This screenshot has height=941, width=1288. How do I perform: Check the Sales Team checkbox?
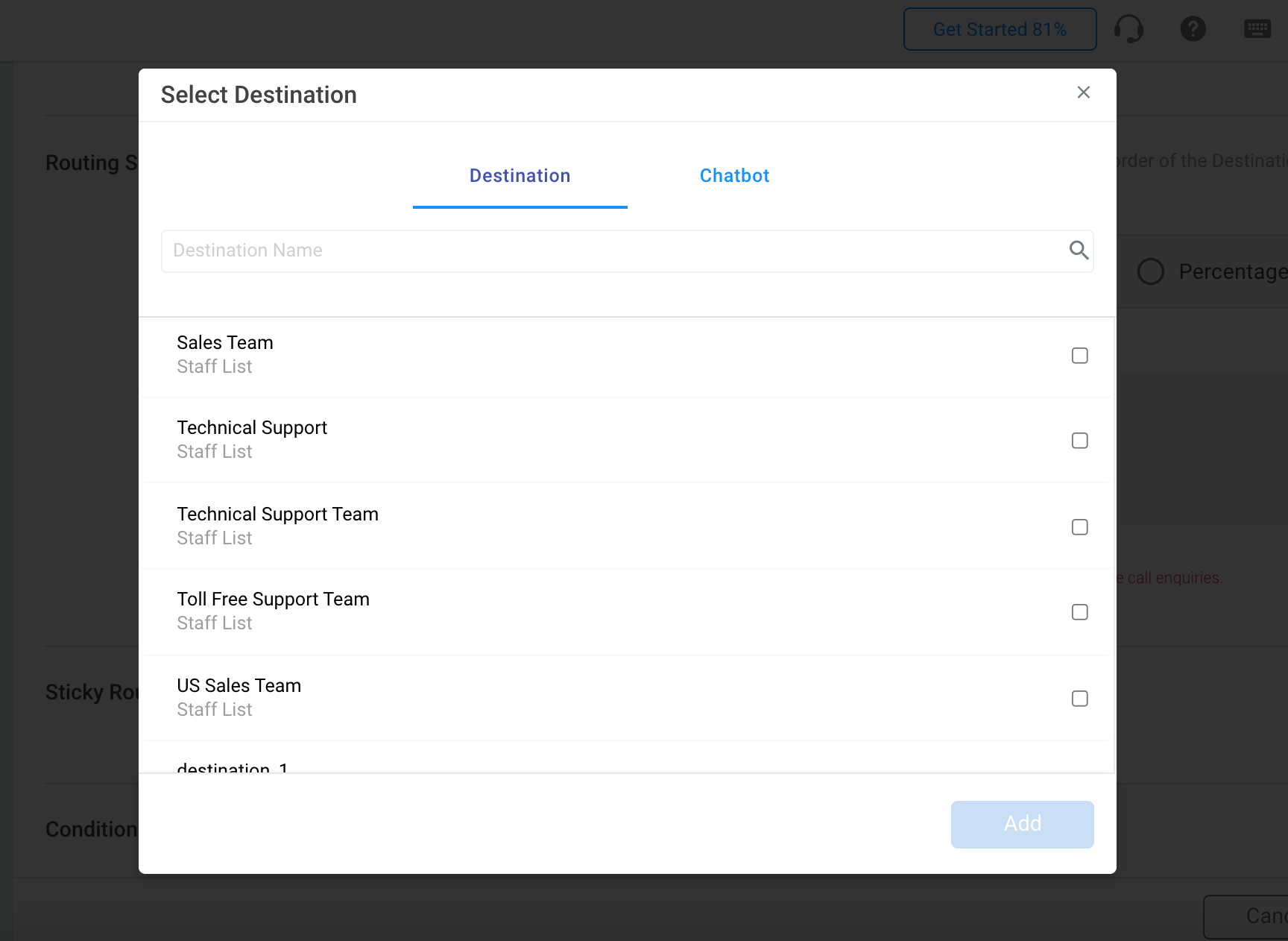[x=1080, y=356]
